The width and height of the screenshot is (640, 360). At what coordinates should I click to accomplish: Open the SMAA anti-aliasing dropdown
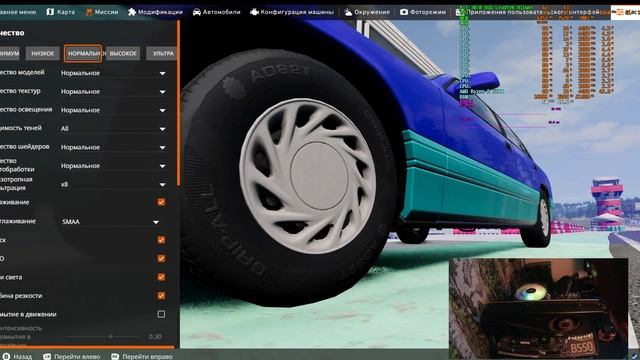click(x=110, y=222)
